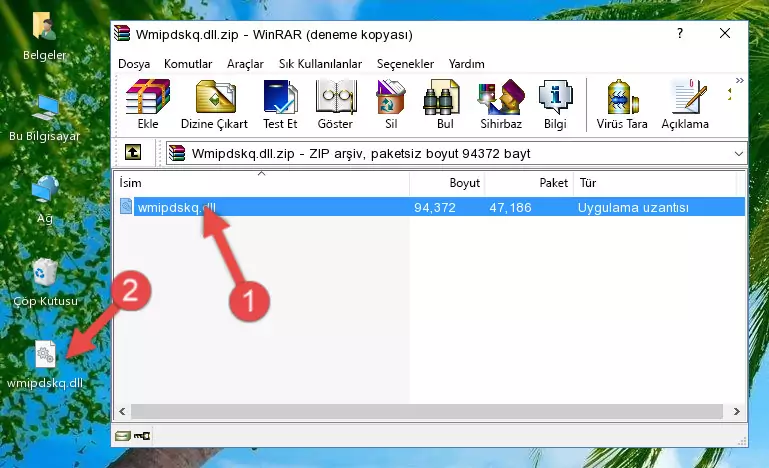Select the Çöp Kutusu recycle bin icon
The height and width of the screenshot is (468, 769).
(x=45, y=283)
